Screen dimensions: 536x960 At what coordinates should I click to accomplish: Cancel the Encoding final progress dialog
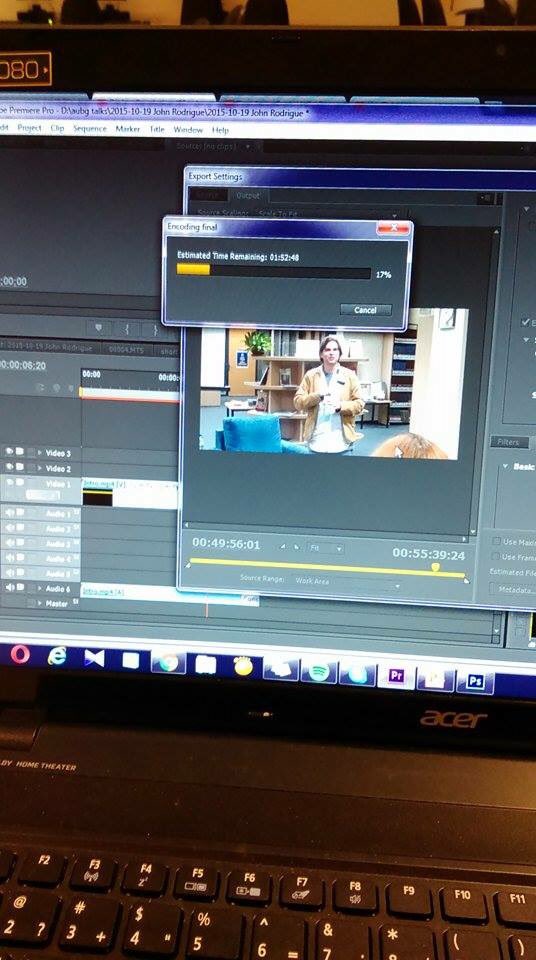click(365, 310)
